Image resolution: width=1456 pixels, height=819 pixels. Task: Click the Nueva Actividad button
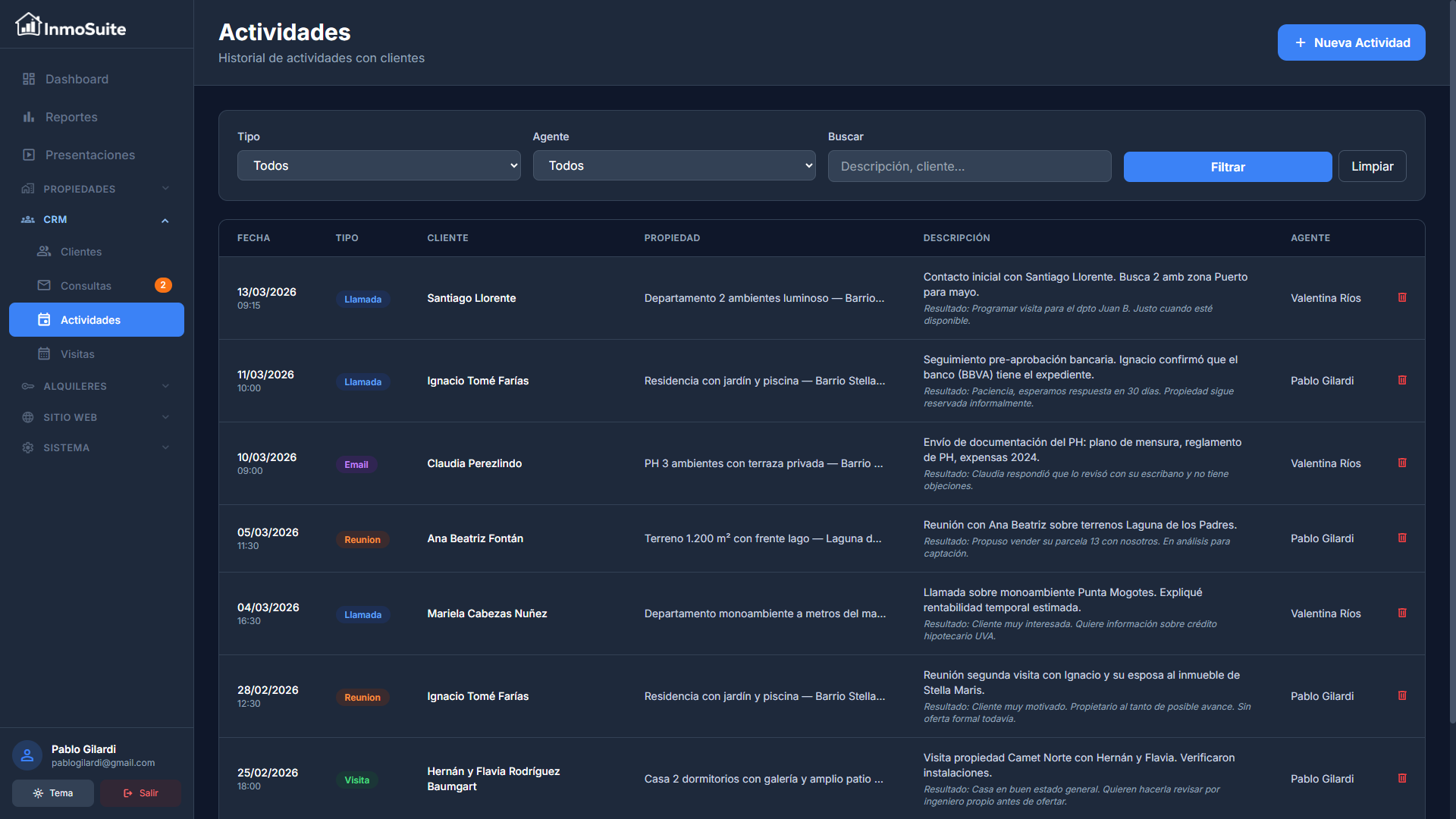pyautogui.click(x=1351, y=42)
